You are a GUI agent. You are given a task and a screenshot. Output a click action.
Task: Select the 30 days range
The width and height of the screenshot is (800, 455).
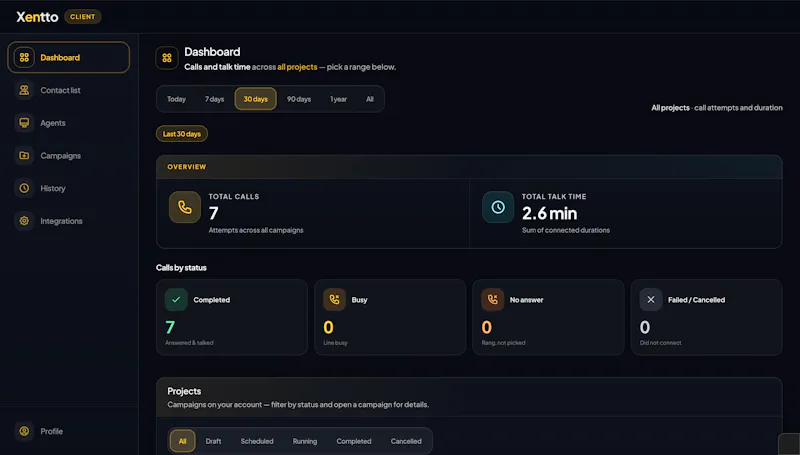tap(256, 99)
